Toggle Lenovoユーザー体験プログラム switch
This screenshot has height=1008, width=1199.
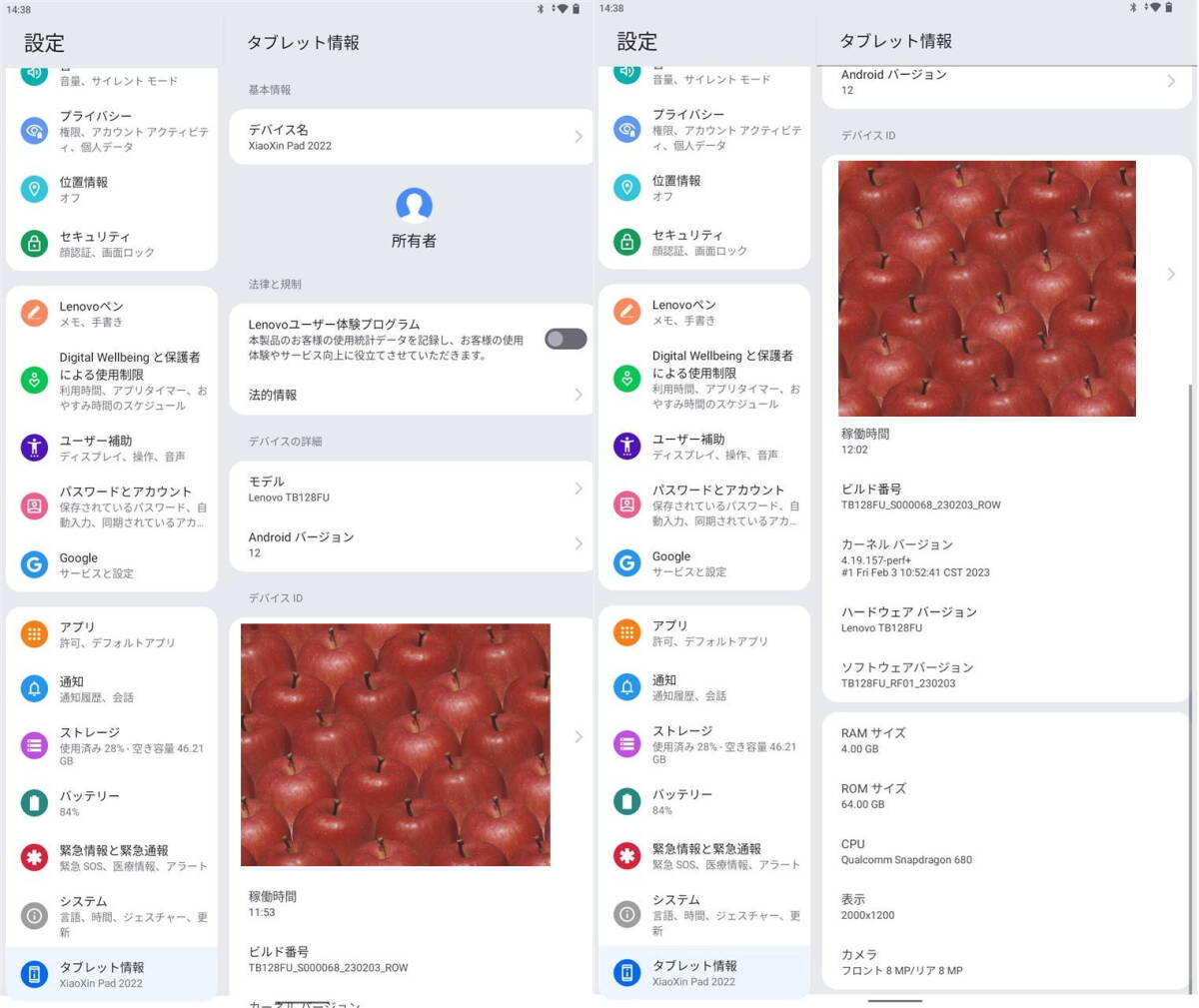coord(566,339)
